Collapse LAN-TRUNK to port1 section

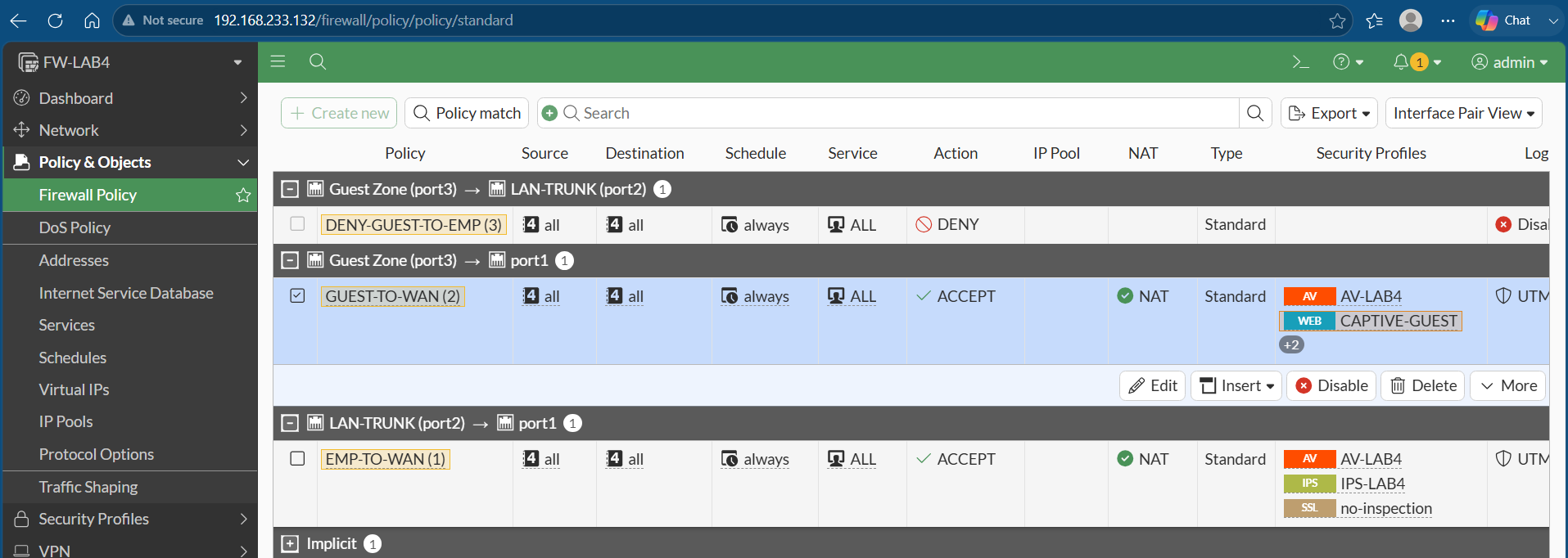pyautogui.click(x=290, y=423)
